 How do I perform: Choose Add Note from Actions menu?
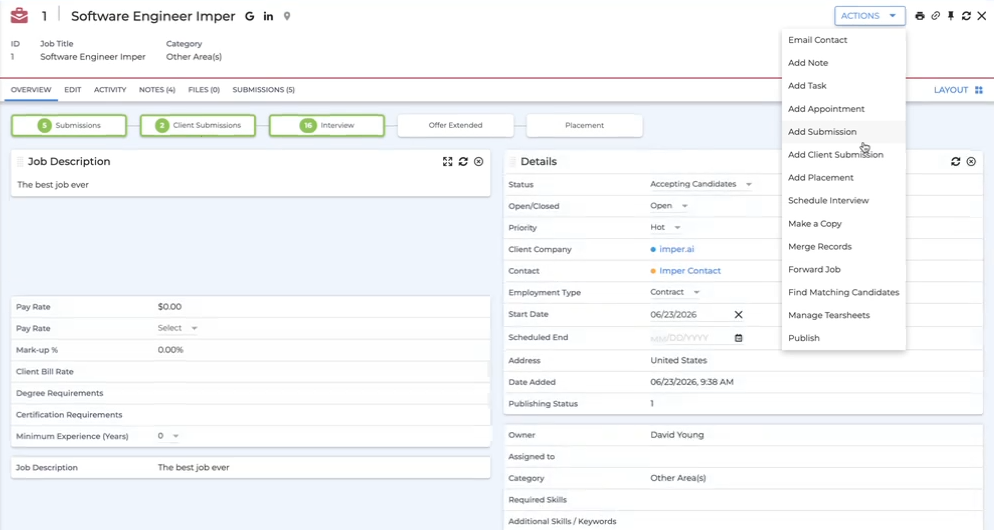[844, 63]
